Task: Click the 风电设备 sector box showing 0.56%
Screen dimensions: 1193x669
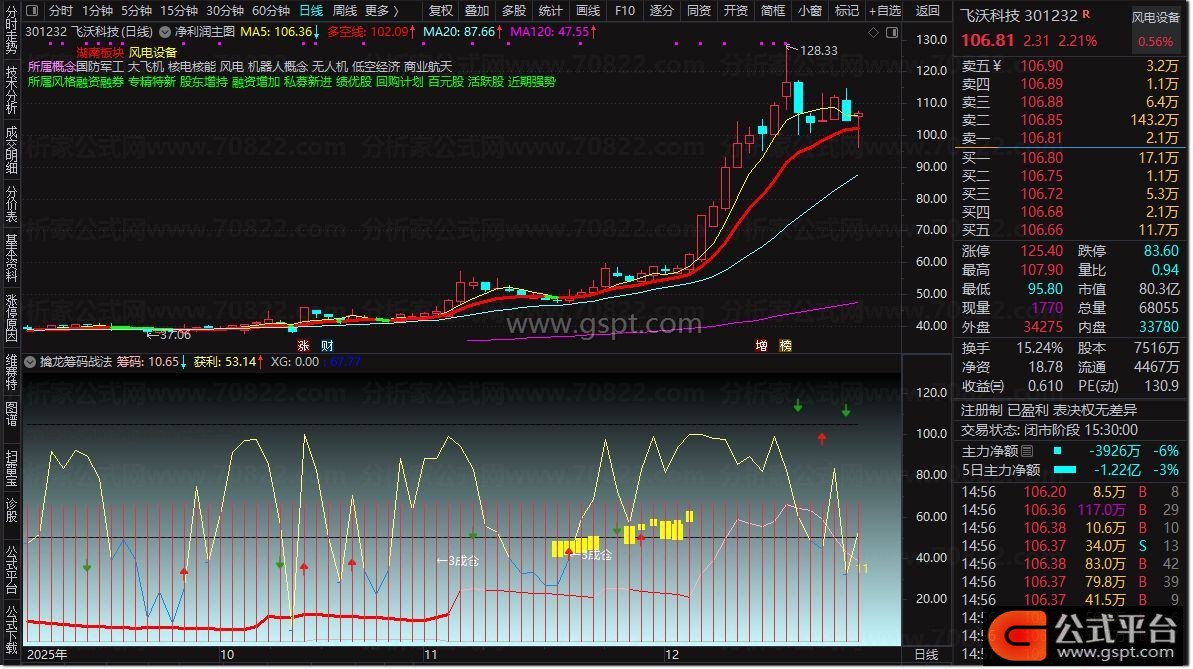Action: tap(1156, 30)
